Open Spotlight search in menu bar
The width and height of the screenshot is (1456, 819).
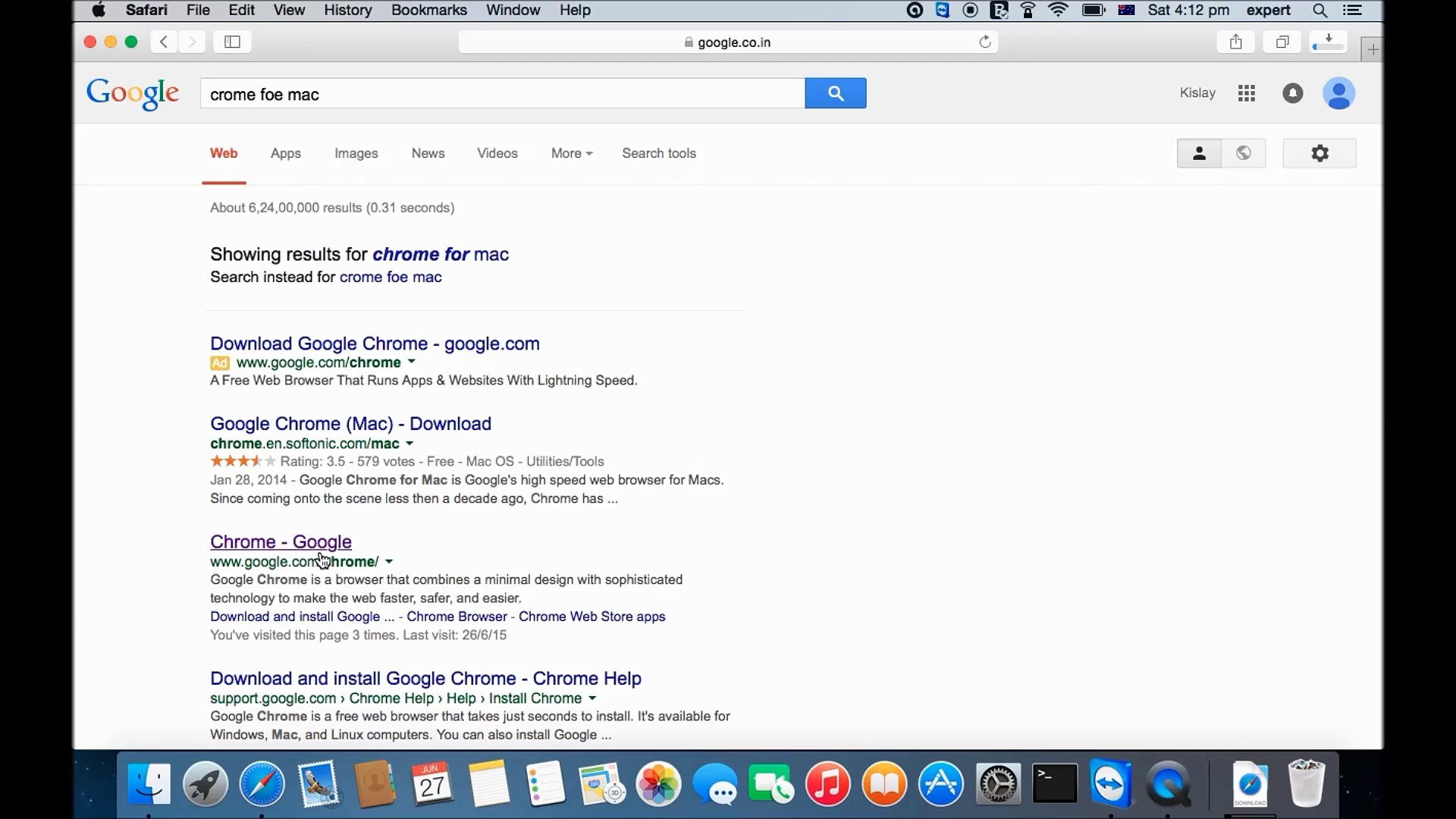(x=1320, y=11)
